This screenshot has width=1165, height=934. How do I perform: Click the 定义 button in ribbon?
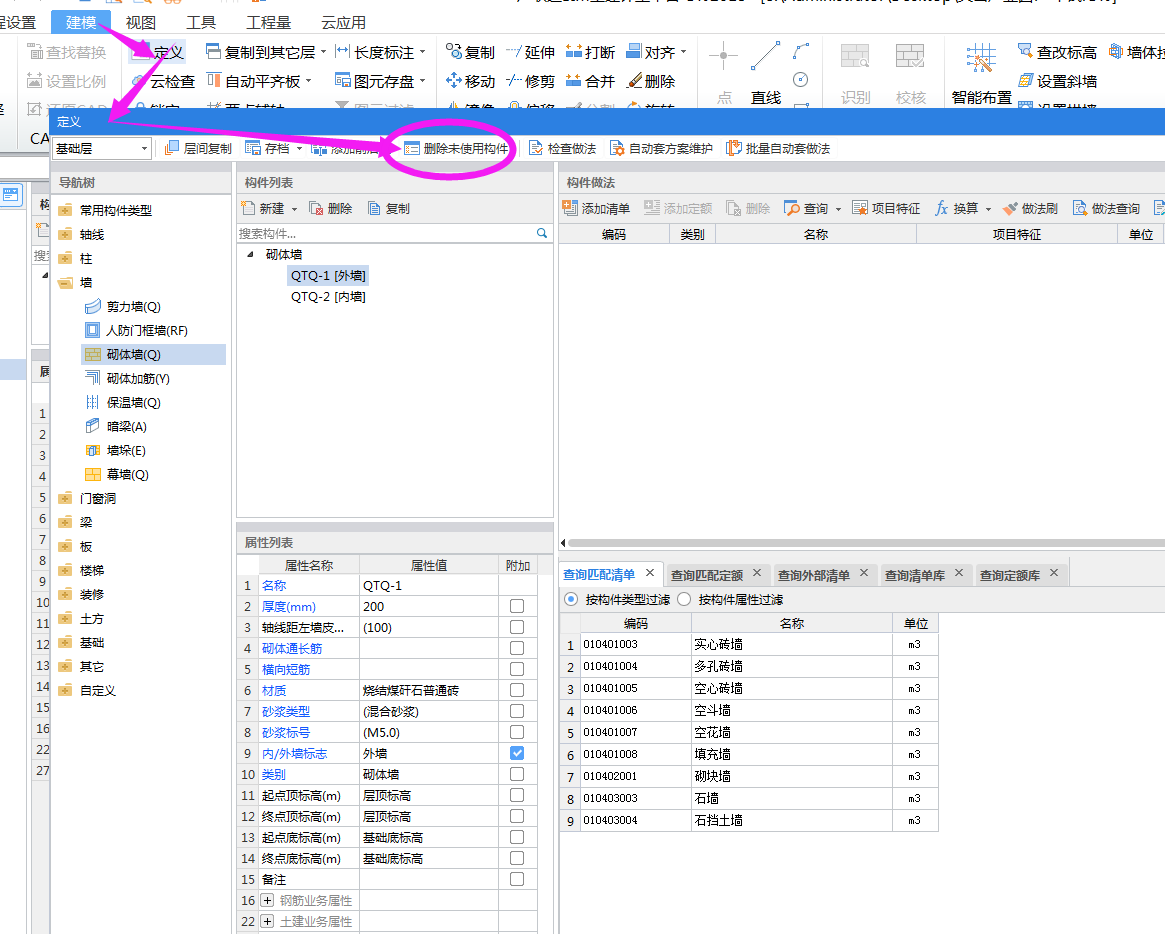point(158,52)
